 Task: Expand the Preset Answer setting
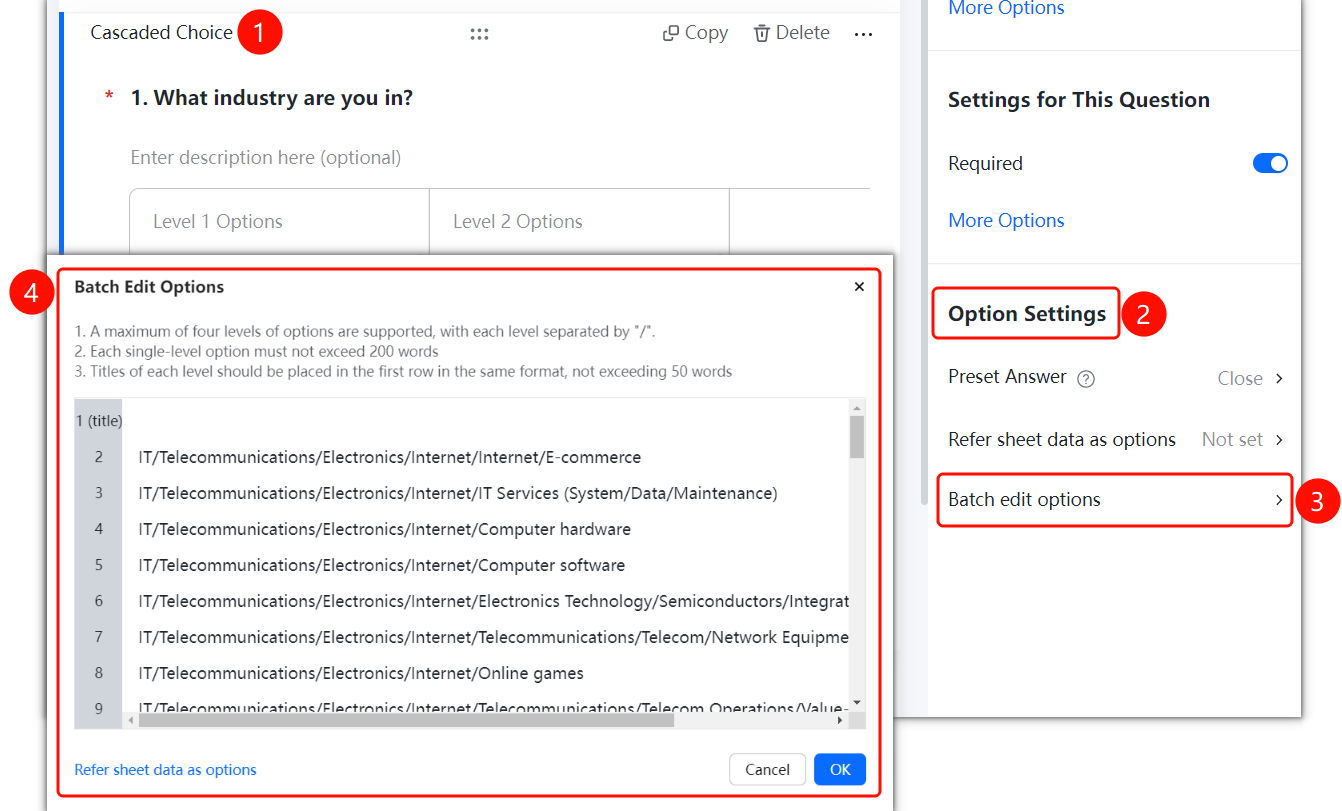[x=1279, y=378]
